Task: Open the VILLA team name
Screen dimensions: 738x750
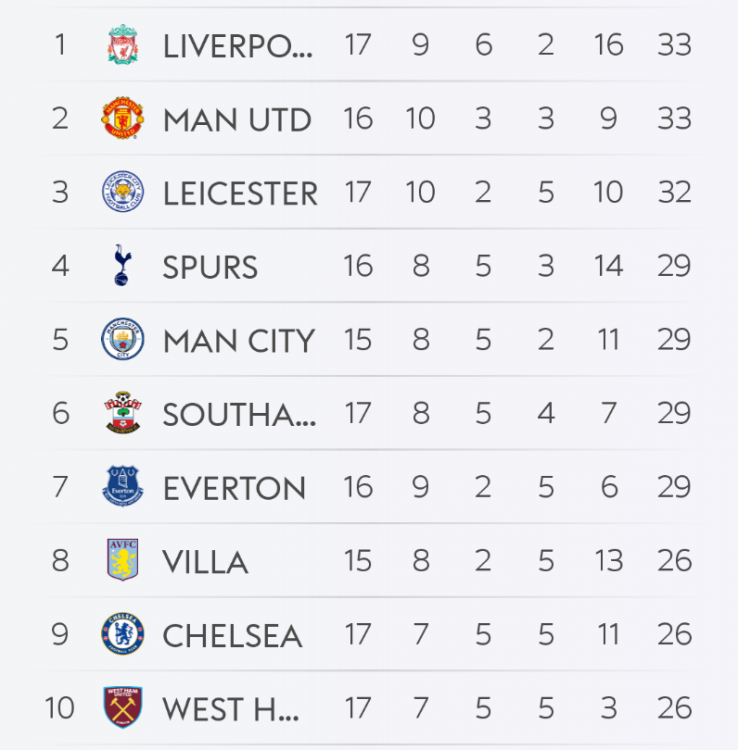Action: coord(205,562)
